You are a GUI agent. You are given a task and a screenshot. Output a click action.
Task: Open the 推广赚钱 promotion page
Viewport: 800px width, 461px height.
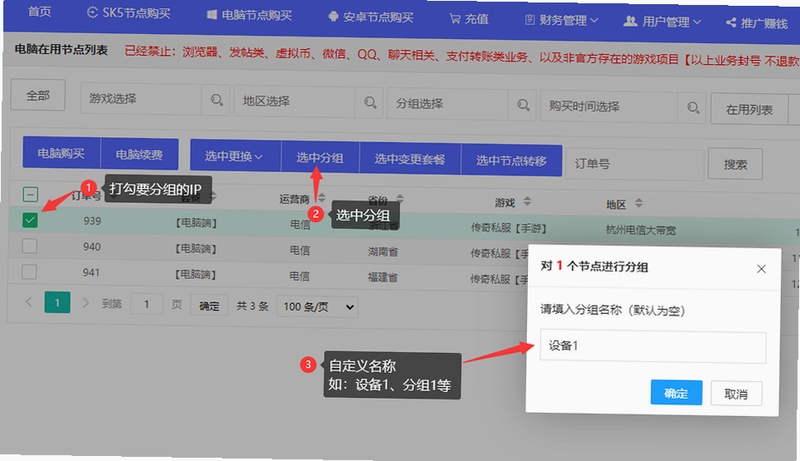tap(757, 23)
